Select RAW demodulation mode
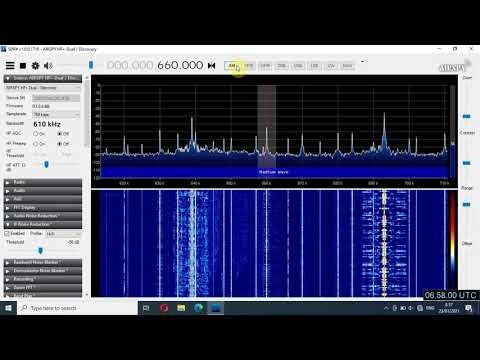This screenshot has height=360, width=480. click(x=347, y=66)
